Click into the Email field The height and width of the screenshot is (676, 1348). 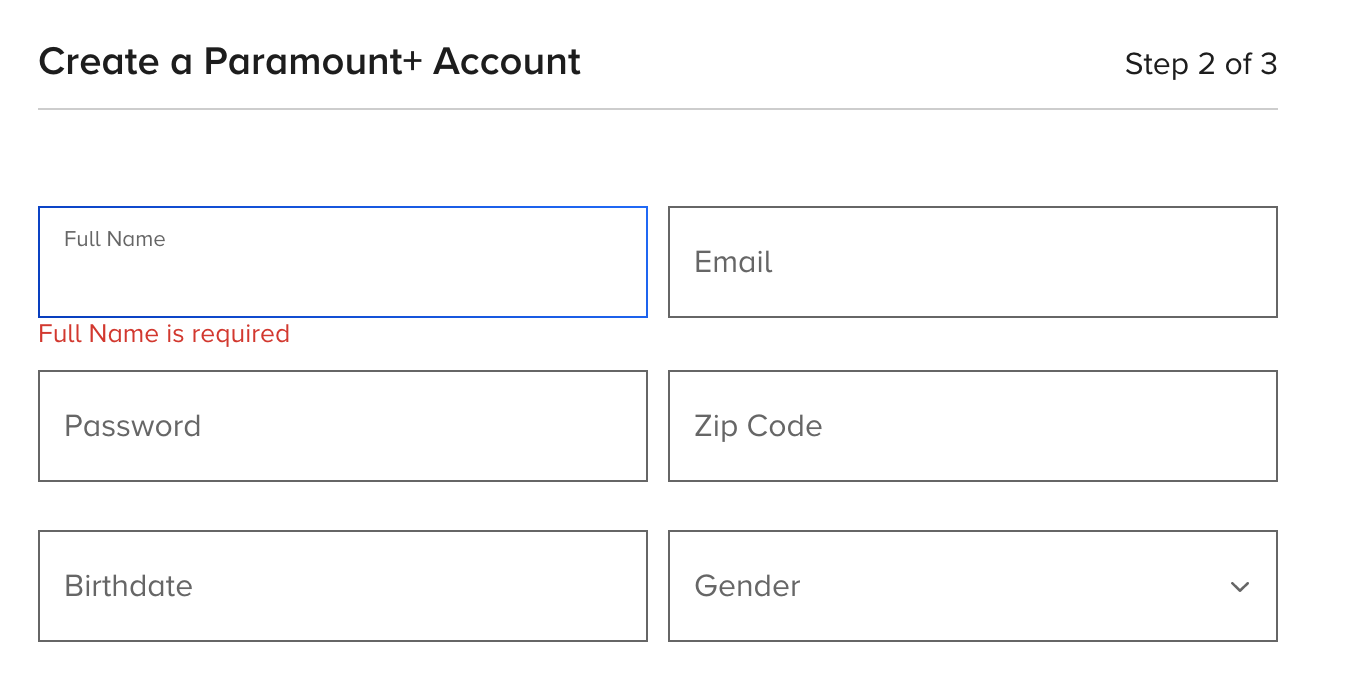(972, 262)
